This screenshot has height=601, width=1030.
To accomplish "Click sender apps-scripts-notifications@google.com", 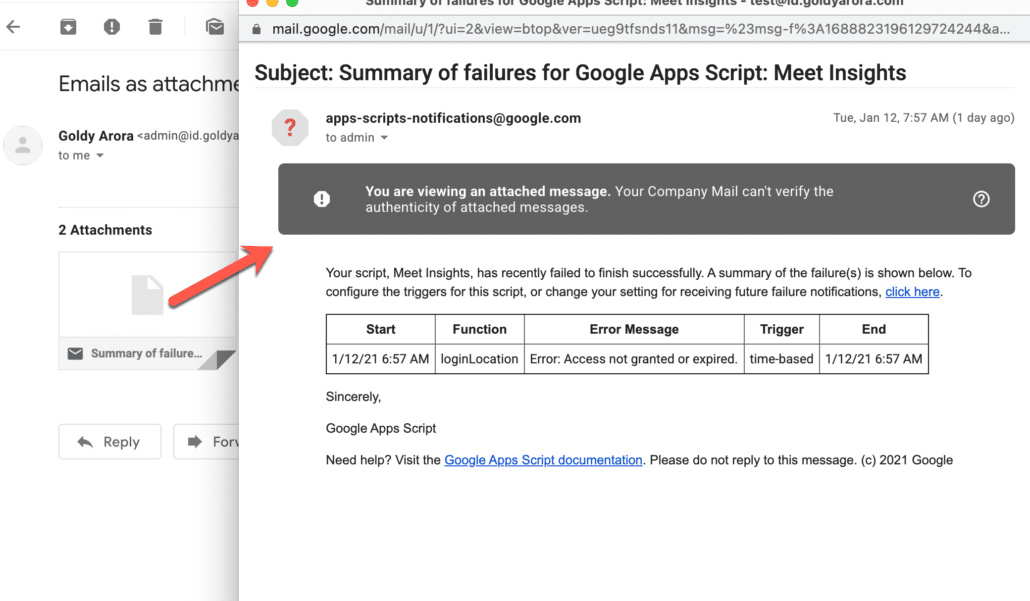I will (453, 118).
